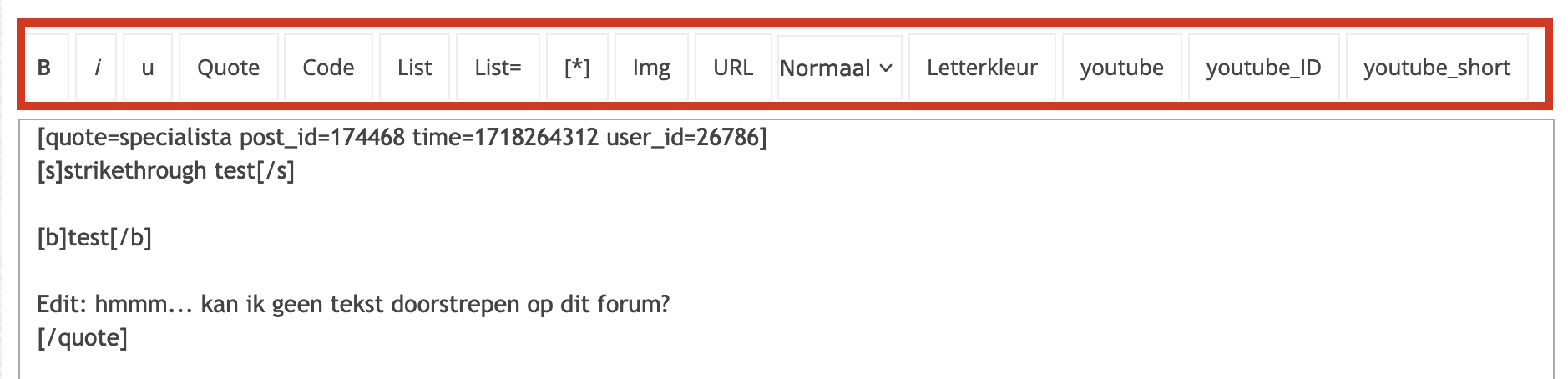Insert a list item with [*] button

click(577, 67)
